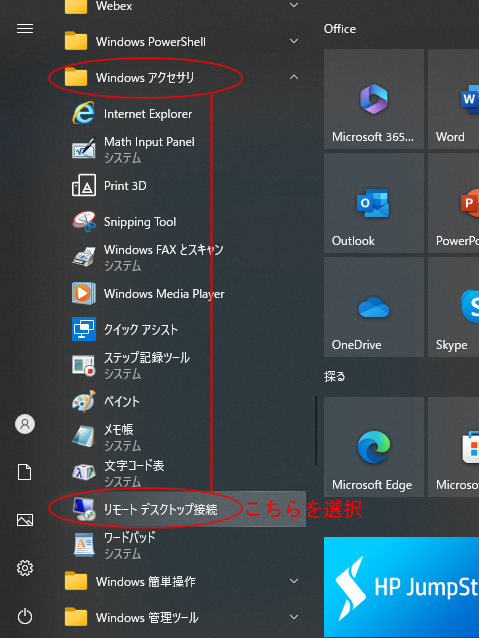
Task: Click the power button in the sidebar
Action: click(x=25, y=616)
